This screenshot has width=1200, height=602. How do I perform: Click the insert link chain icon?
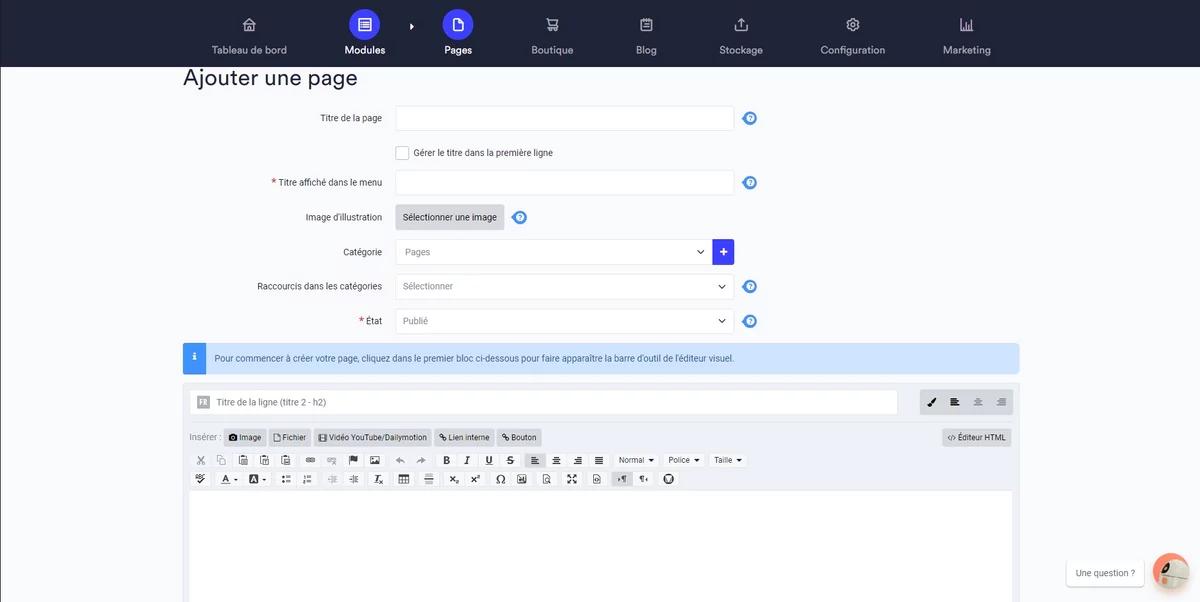pos(310,460)
